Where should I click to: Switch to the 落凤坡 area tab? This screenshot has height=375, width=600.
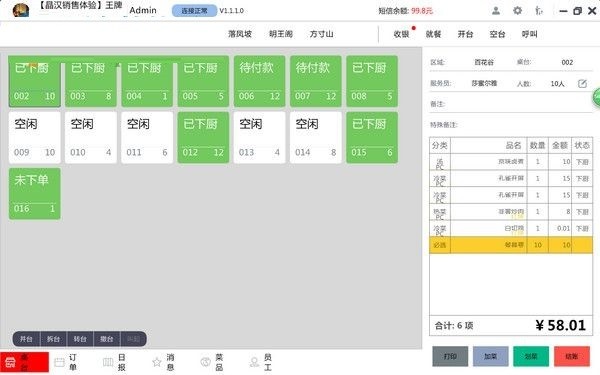(240, 34)
